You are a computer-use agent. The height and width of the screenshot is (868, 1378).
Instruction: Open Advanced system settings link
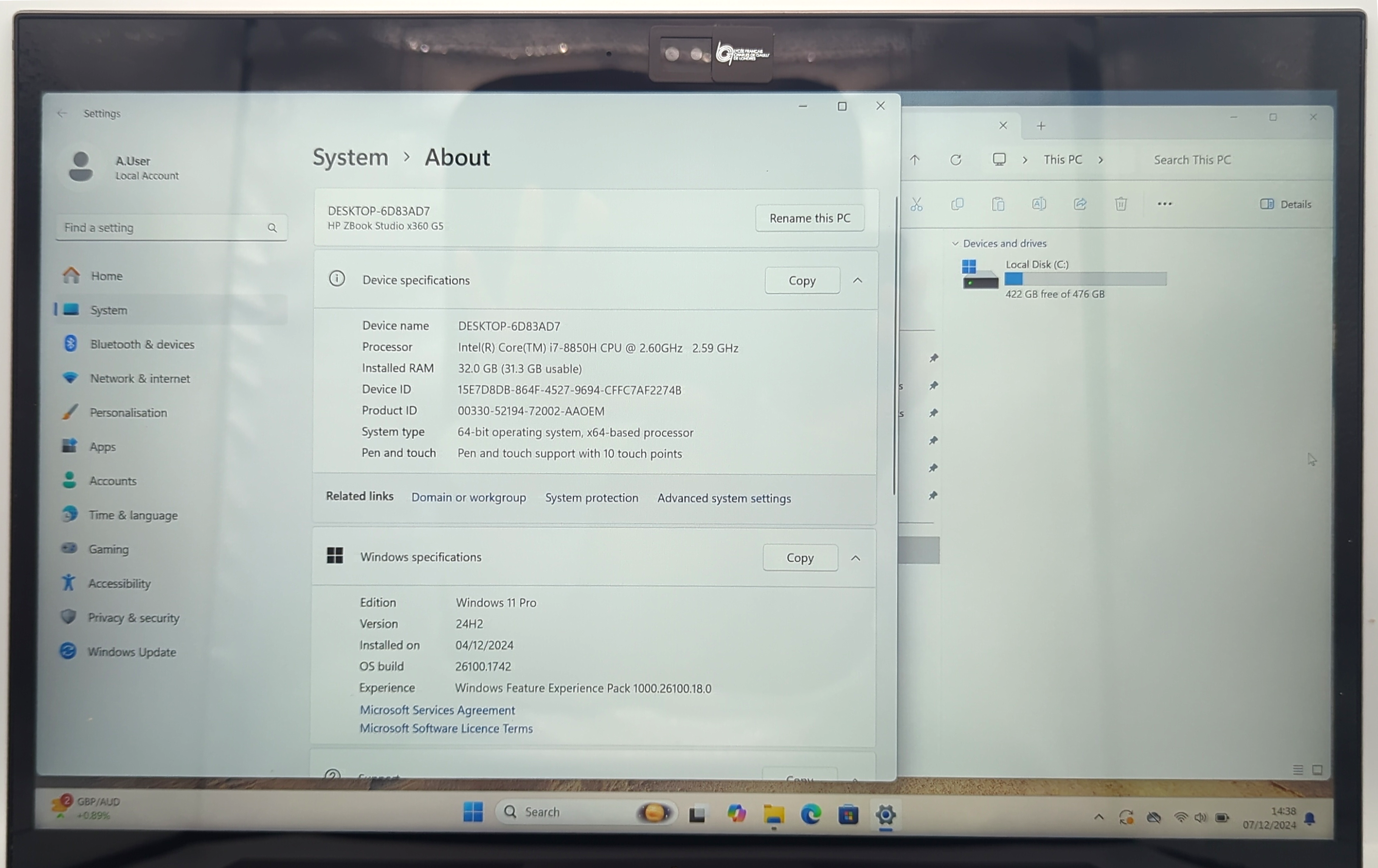pyautogui.click(x=724, y=498)
